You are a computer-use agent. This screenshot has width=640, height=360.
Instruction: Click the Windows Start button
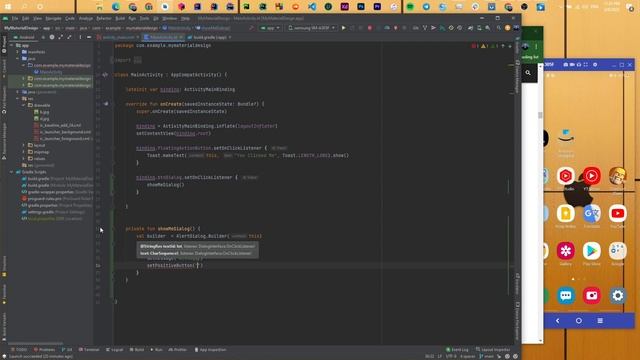tap(8, 7)
